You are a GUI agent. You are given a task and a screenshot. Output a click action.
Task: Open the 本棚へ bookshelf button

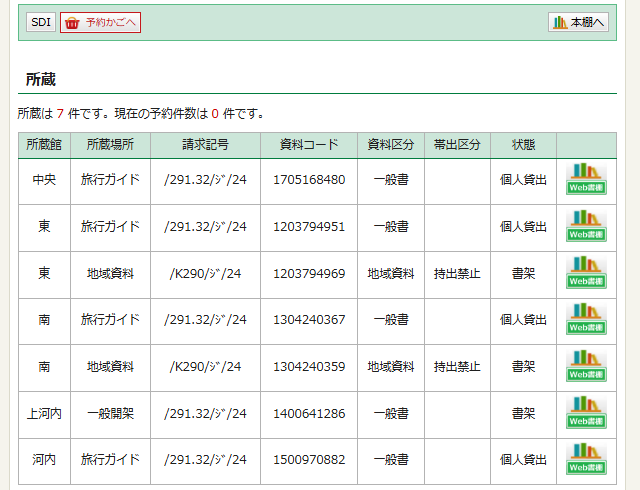578,22
